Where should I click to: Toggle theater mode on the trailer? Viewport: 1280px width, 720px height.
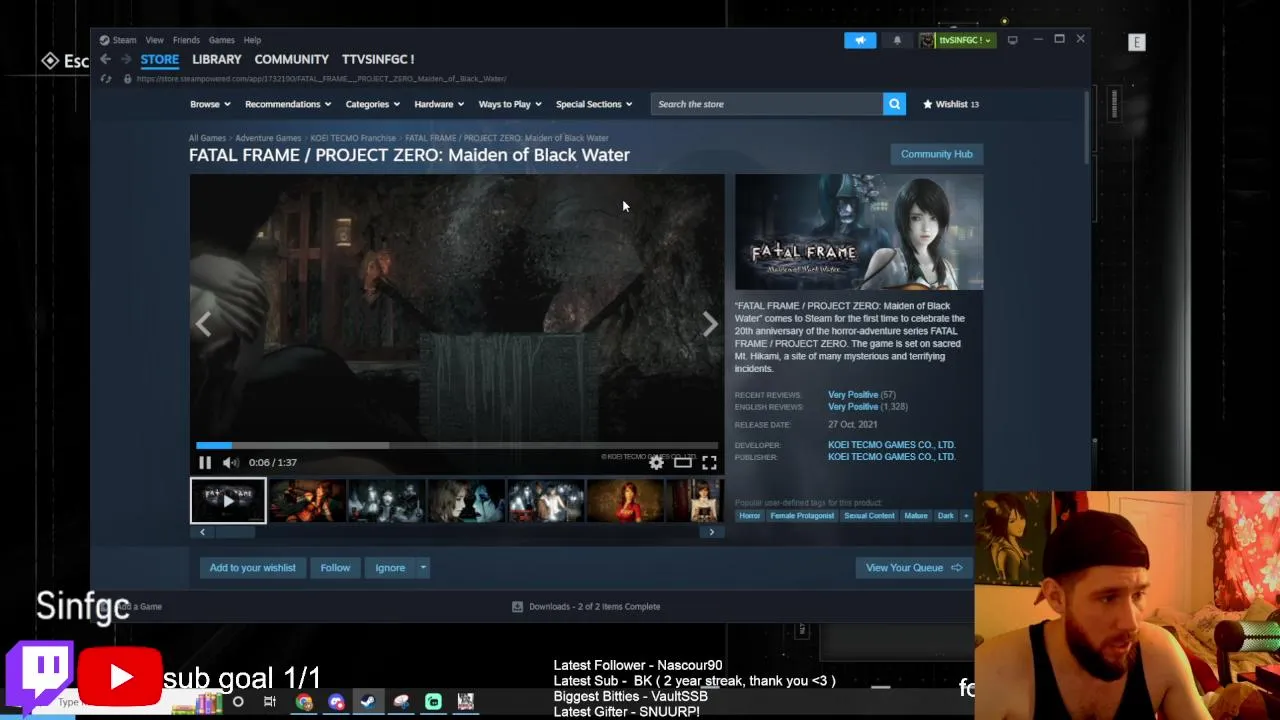[x=682, y=462]
